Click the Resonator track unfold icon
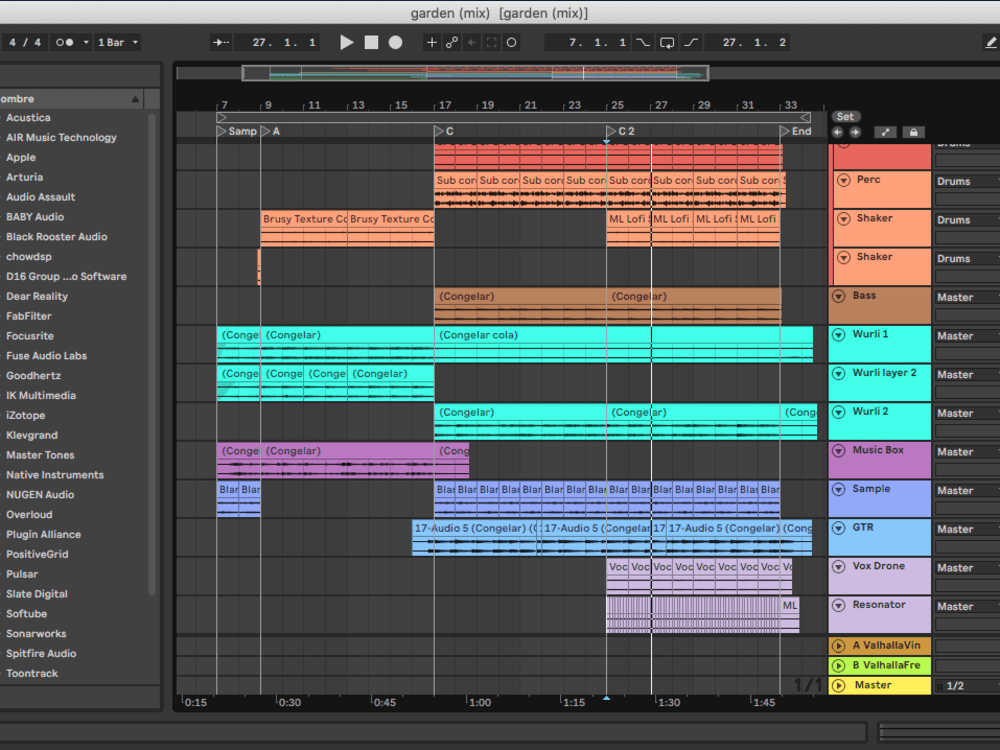This screenshot has width=1000, height=750. [x=839, y=605]
